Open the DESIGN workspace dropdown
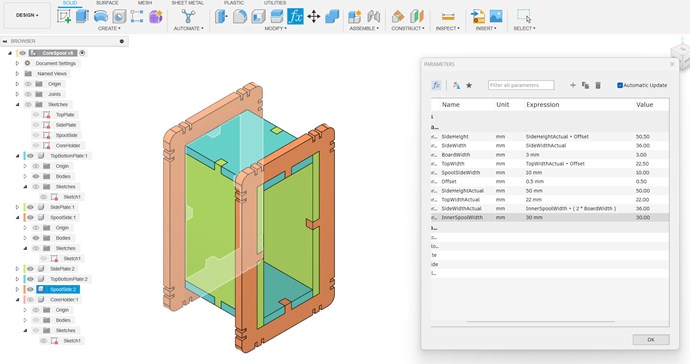The image size is (690, 364). (27, 15)
